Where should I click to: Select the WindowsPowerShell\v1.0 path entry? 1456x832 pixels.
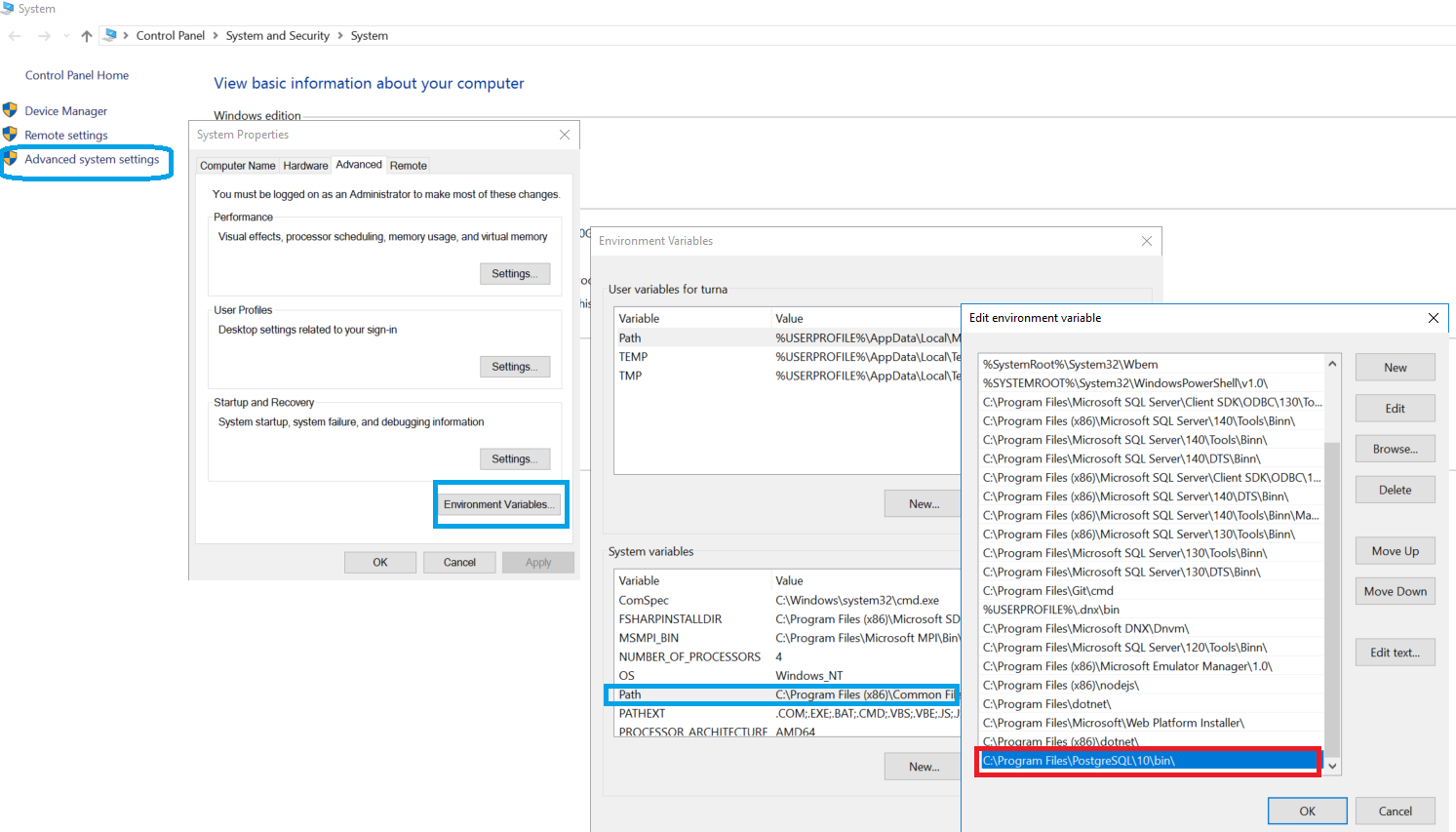(x=1152, y=383)
